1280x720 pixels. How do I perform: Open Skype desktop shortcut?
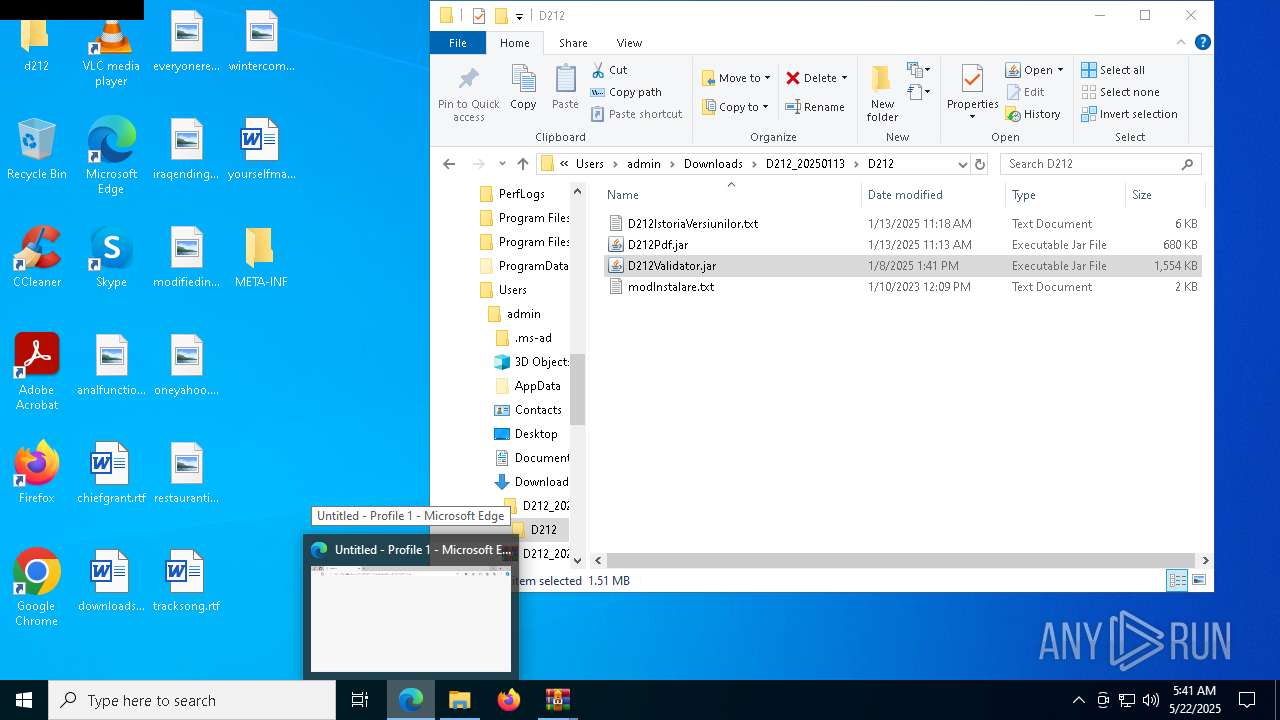pyautogui.click(x=111, y=258)
